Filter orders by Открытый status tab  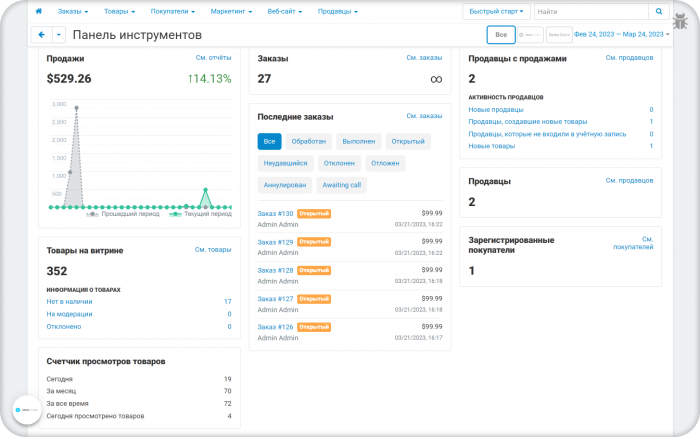click(408, 142)
